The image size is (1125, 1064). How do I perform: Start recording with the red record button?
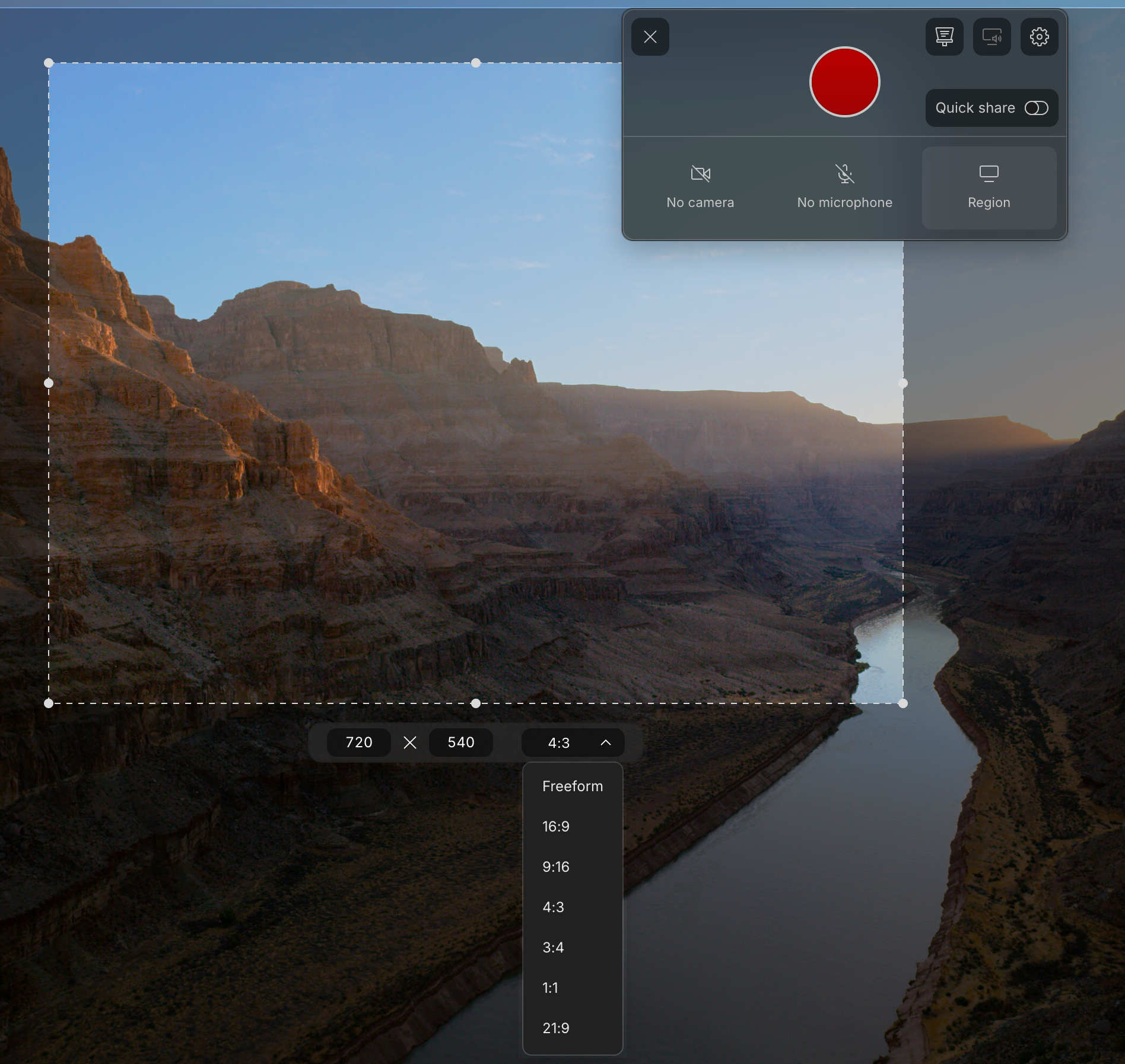[x=844, y=82]
